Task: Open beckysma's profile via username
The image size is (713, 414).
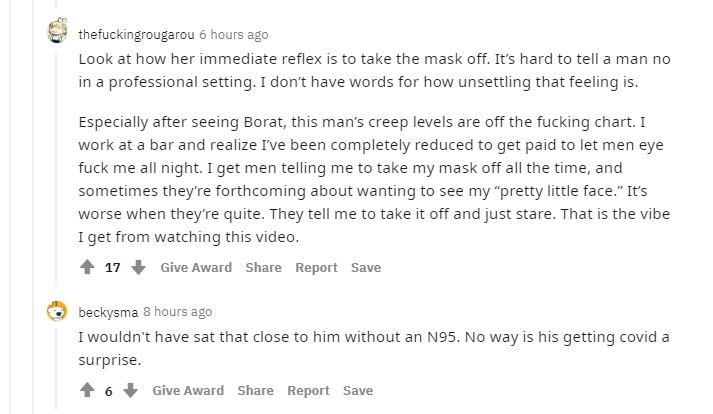Action: (x=109, y=312)
